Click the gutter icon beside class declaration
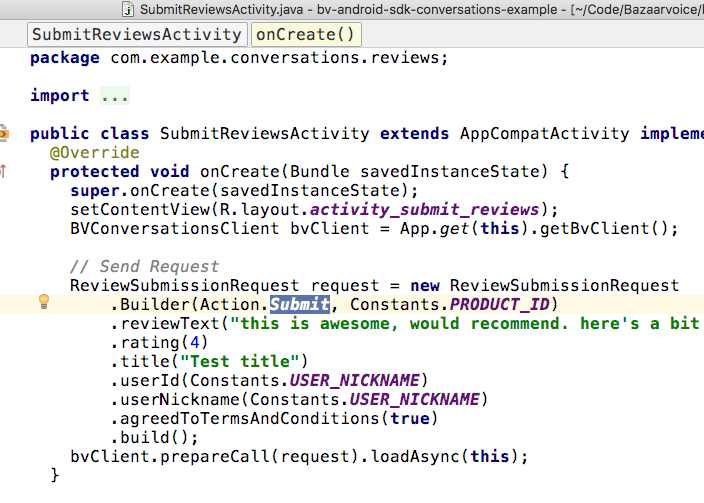 [4, 133]
